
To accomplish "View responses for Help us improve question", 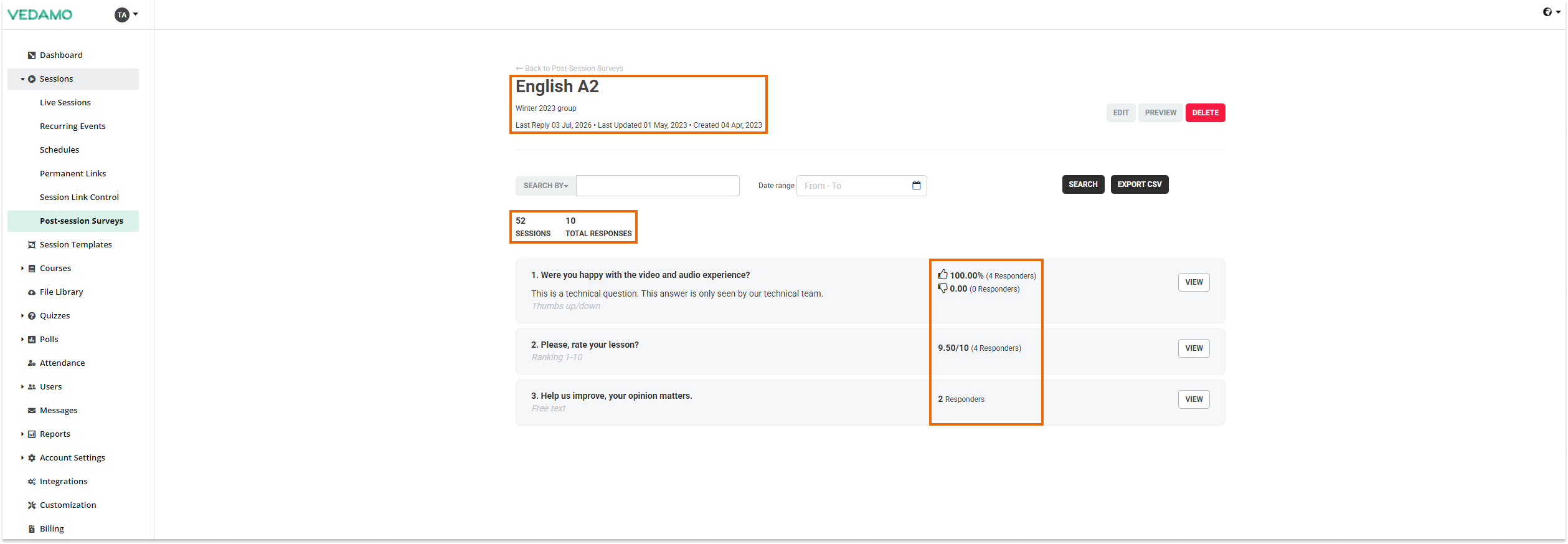I will 1194,399.
